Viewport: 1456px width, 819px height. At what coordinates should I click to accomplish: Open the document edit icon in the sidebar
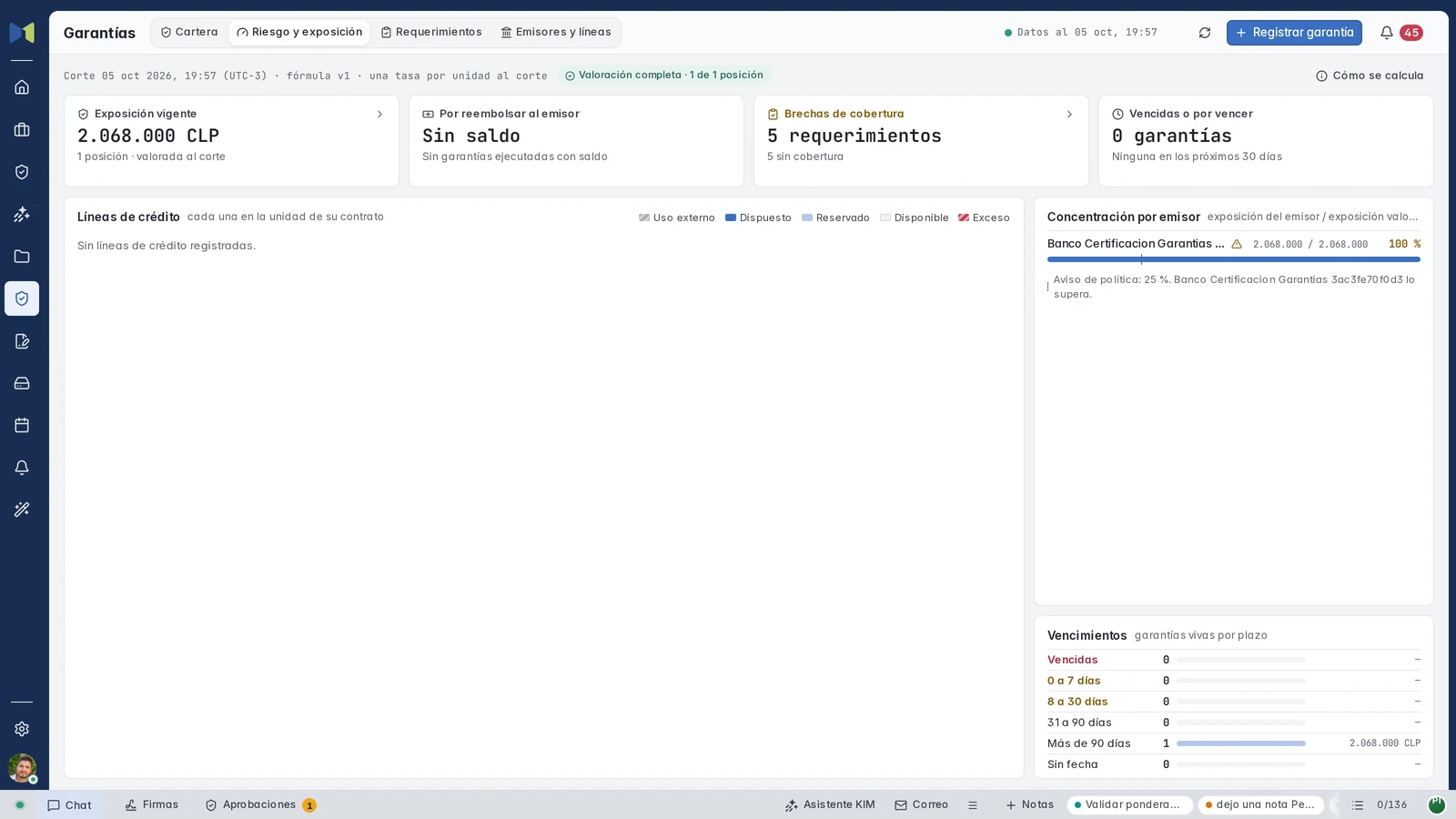(22, 341)
